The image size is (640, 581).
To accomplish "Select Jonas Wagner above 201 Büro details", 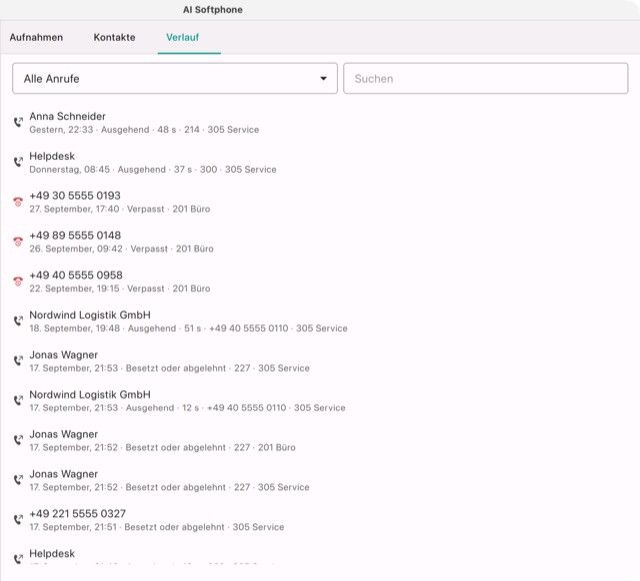I will pos(63,434).
